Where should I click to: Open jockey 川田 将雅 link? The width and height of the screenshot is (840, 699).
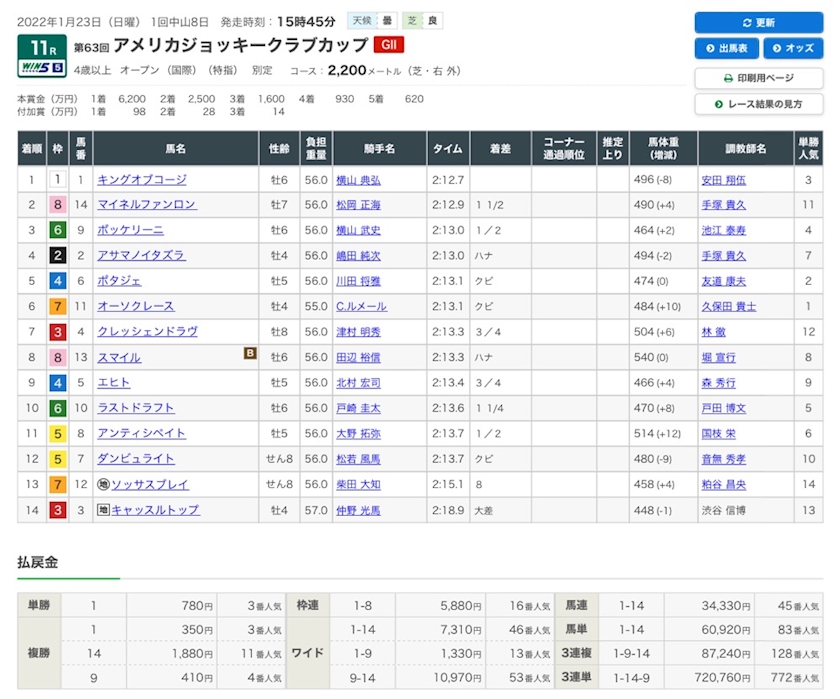(358, 281)
